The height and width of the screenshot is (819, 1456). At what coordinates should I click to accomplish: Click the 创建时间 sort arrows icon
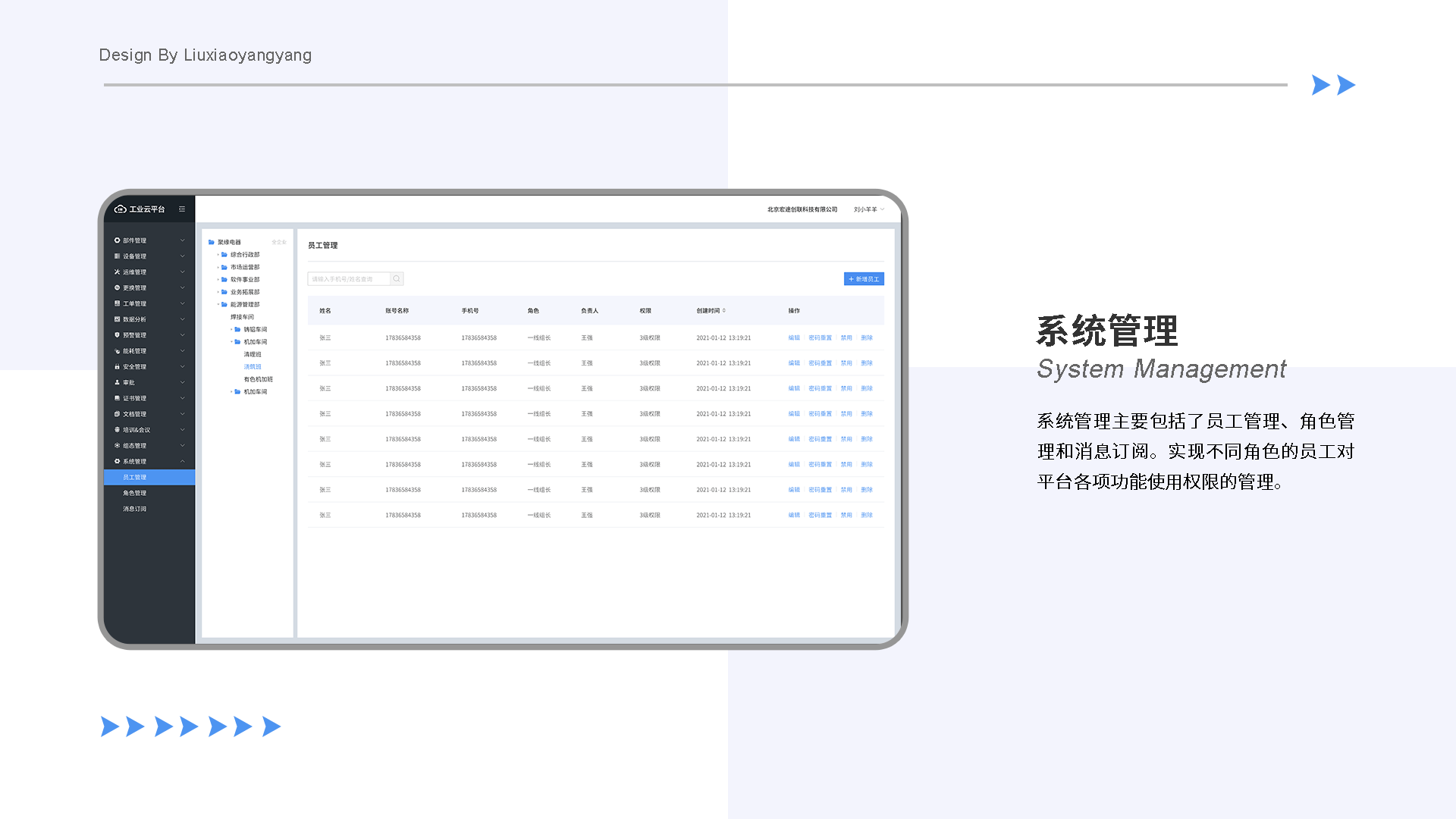[724, 310]
